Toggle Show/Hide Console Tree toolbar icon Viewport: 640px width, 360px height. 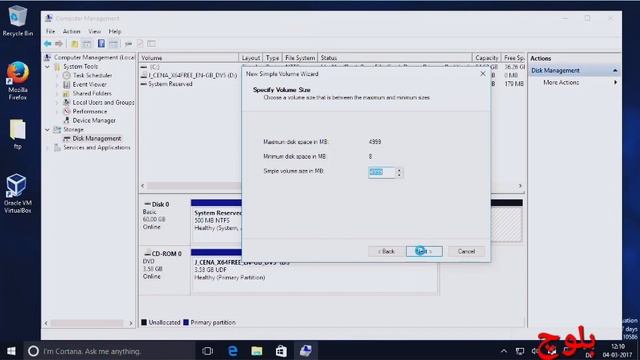point(87,44)
